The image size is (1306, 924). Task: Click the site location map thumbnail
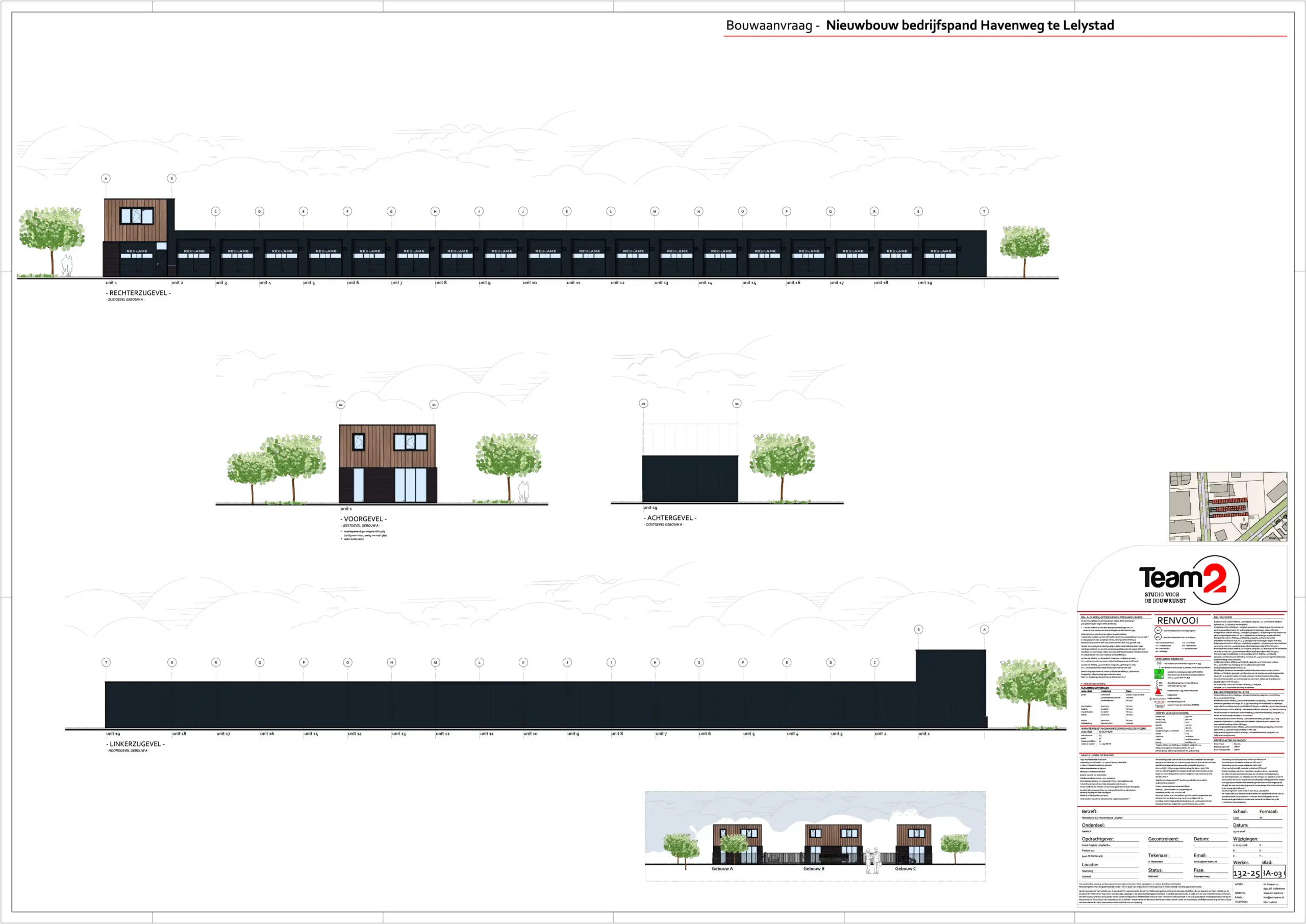click(1227, 506)
